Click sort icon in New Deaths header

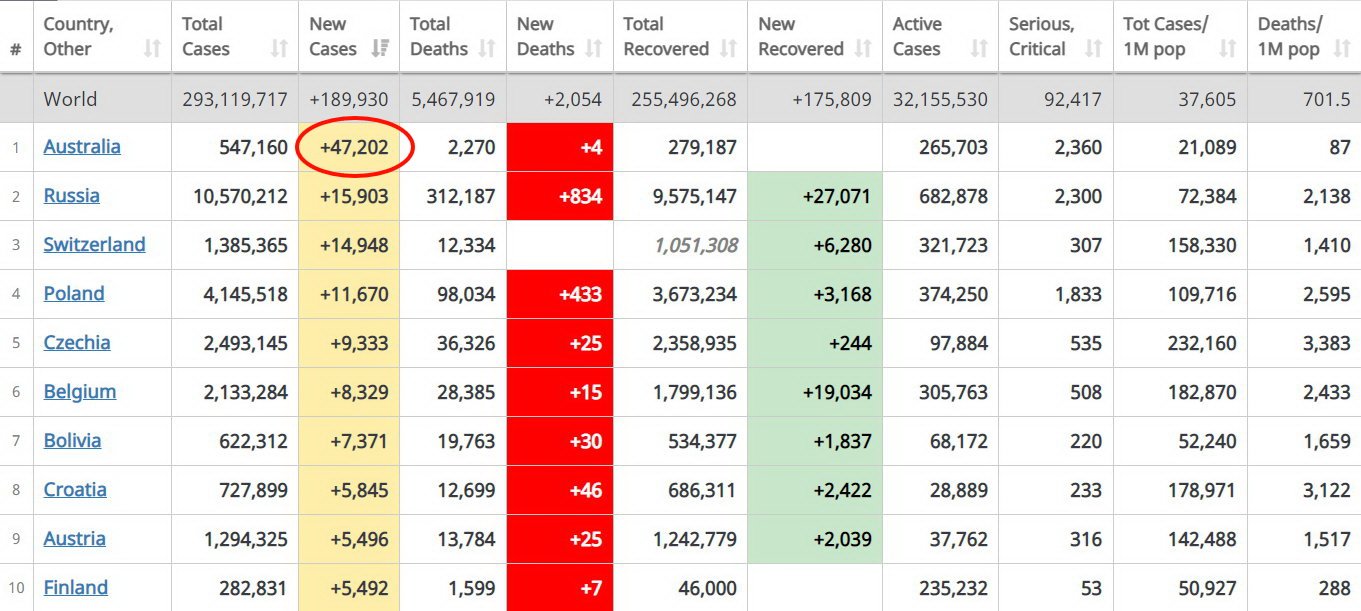pyautogui.click(x=594, y=49)
